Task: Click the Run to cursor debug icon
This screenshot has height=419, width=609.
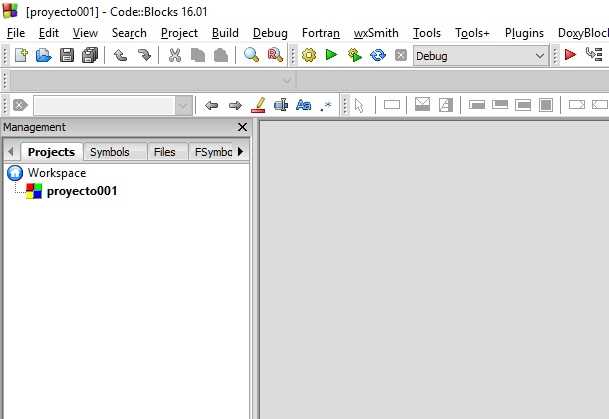Action: point(594,54)
